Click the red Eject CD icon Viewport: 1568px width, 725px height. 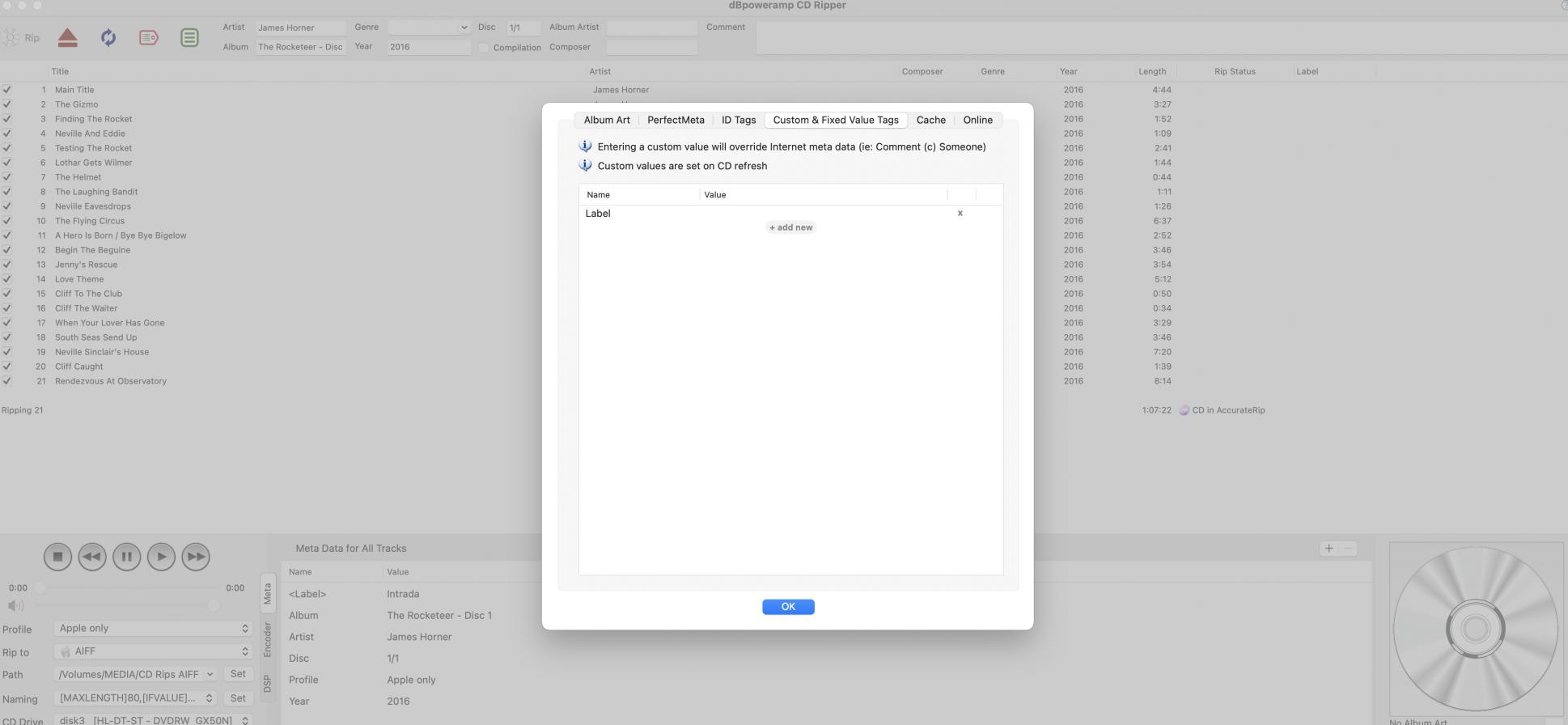point(68,37)
